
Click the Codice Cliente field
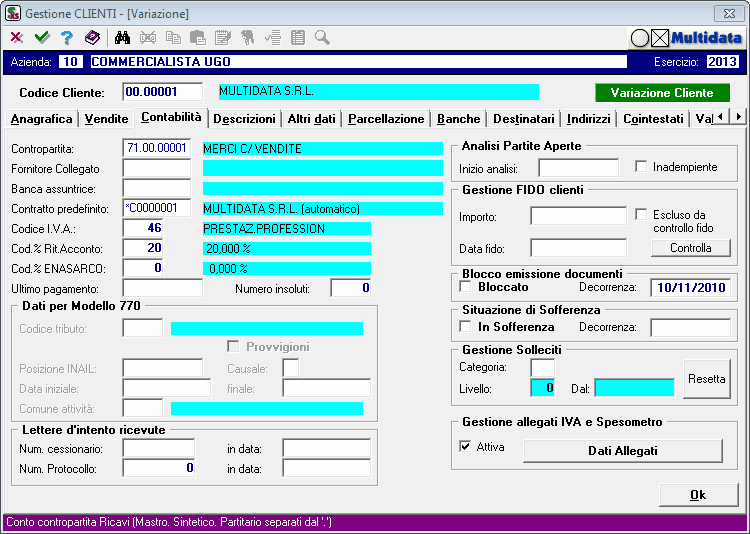(163, 92)
